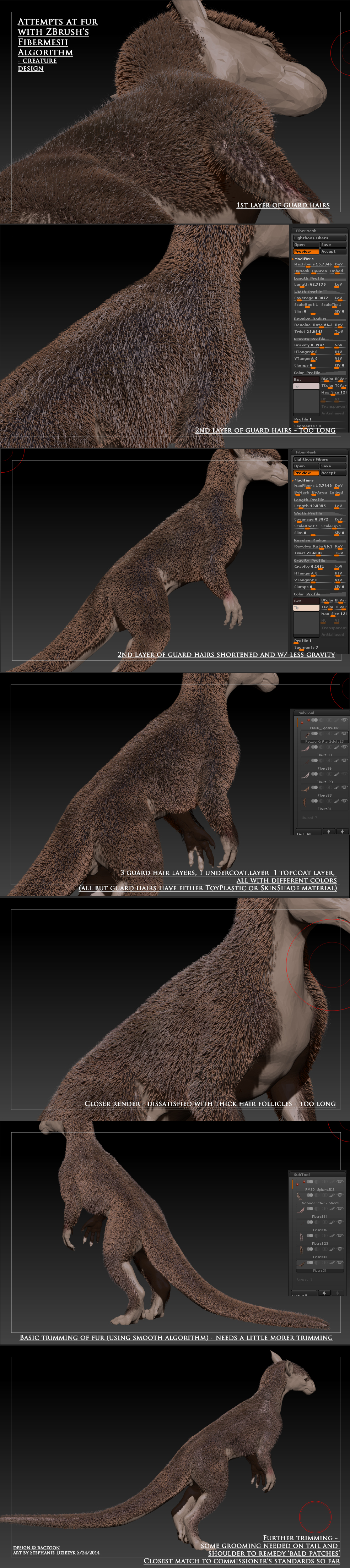Image resolution: width=350 pixels, height=1568 pixels.
Task: Click Accept in FiberMesh panel with Length 42.5355
Action: tap(334, 473)
